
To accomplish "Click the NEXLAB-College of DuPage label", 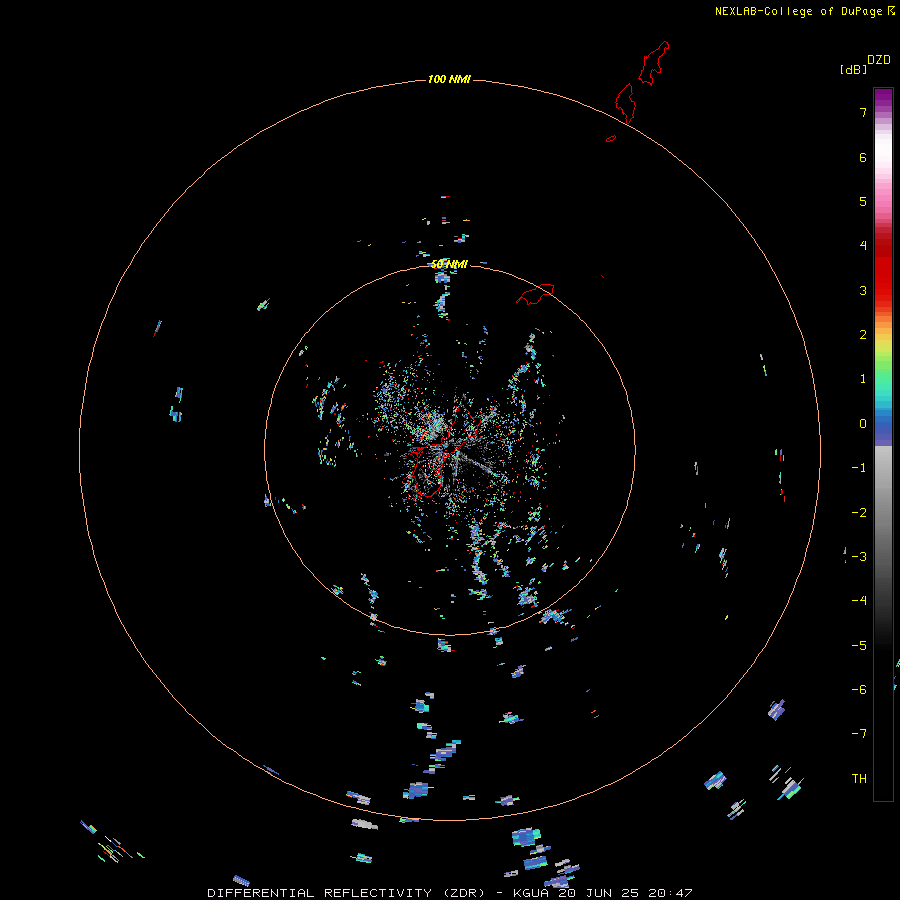I will 798,11.
